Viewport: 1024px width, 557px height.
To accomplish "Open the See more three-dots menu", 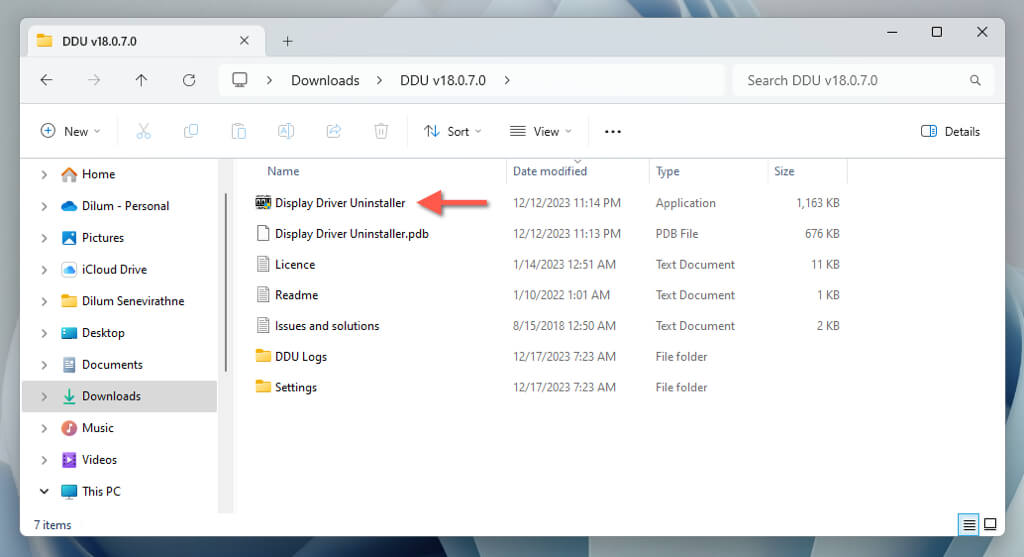I will tap(613, 131).
